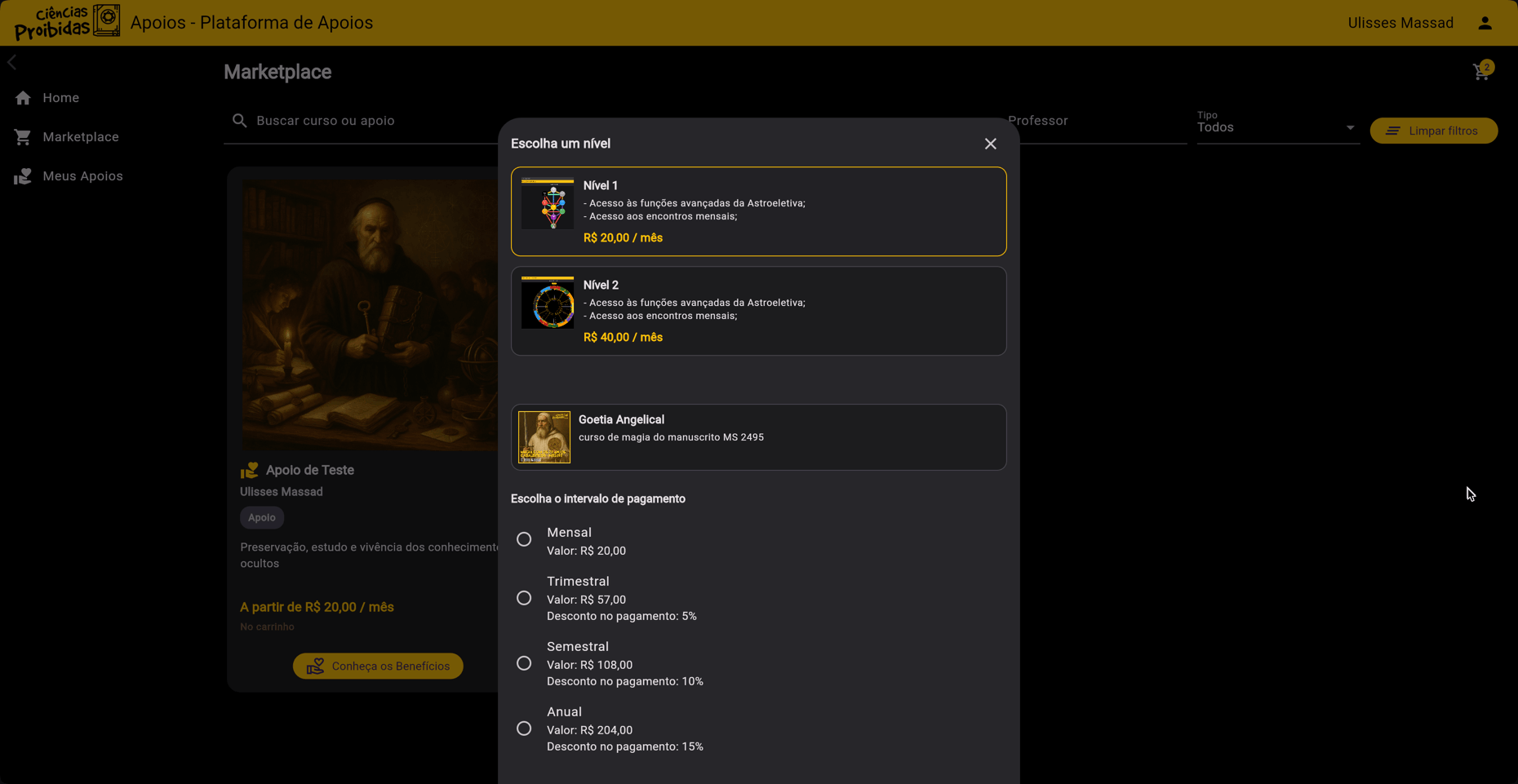Click the search magnifier icon
1518x784 pixels.
[240, 120]
